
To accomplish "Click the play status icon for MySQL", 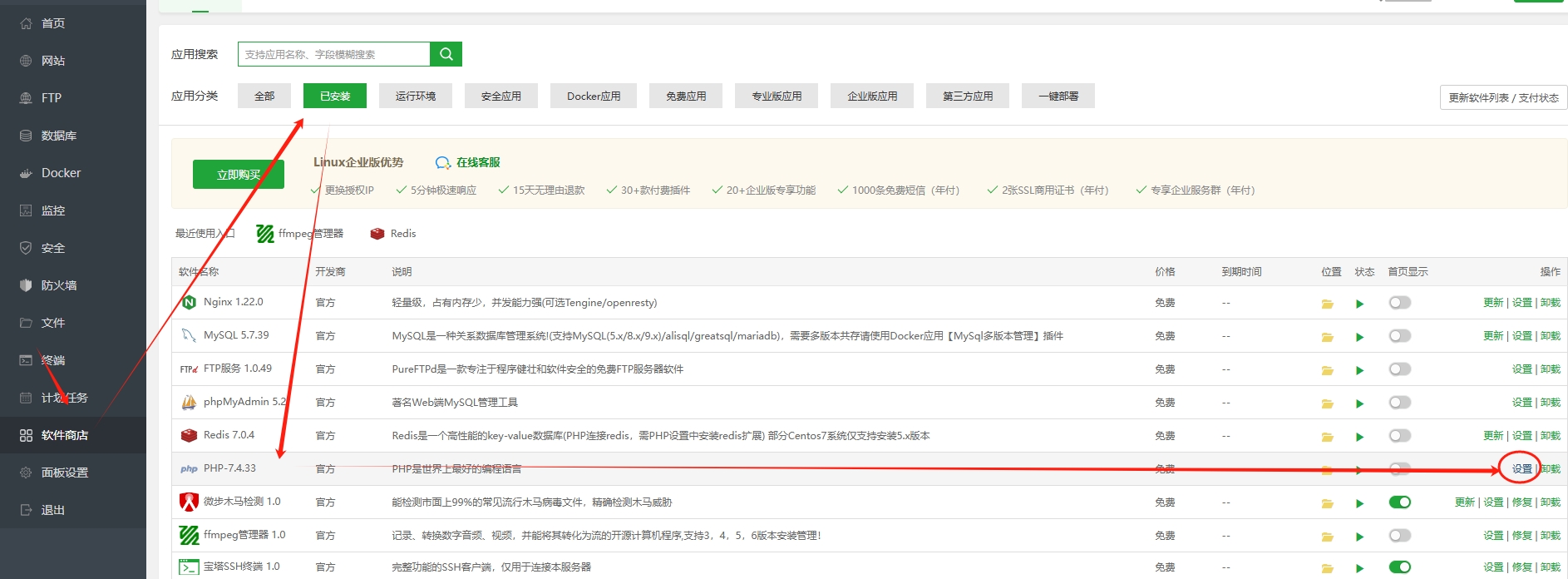I will 1359,337.
